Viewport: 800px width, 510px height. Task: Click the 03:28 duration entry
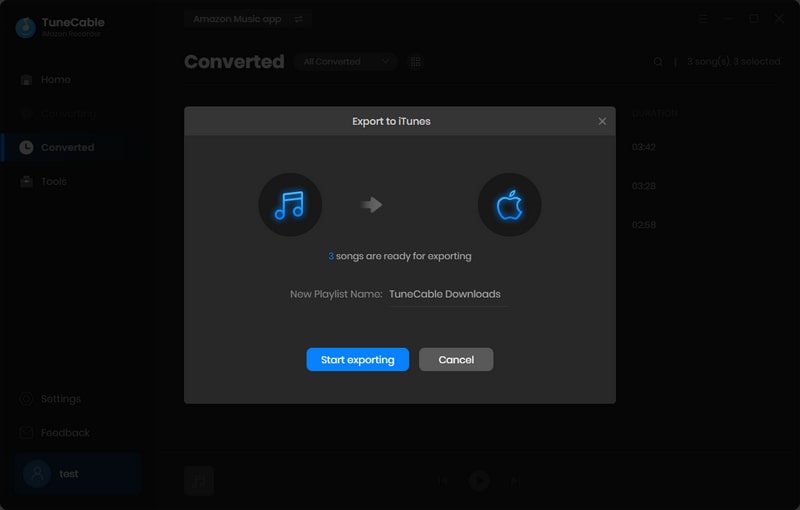pyautogui.click(x=643, y=186)
